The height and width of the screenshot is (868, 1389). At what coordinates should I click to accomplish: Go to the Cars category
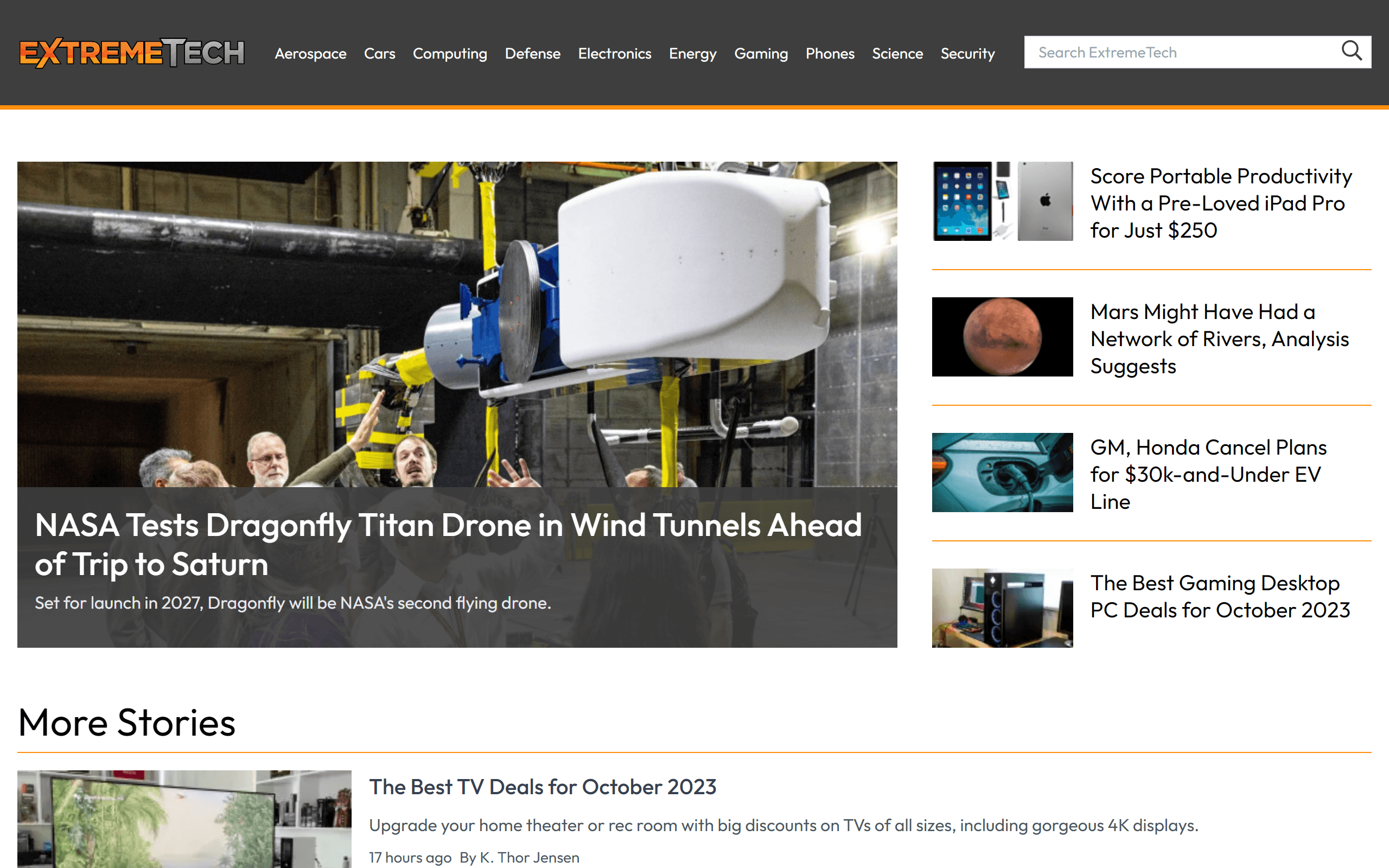pos(379,53)
